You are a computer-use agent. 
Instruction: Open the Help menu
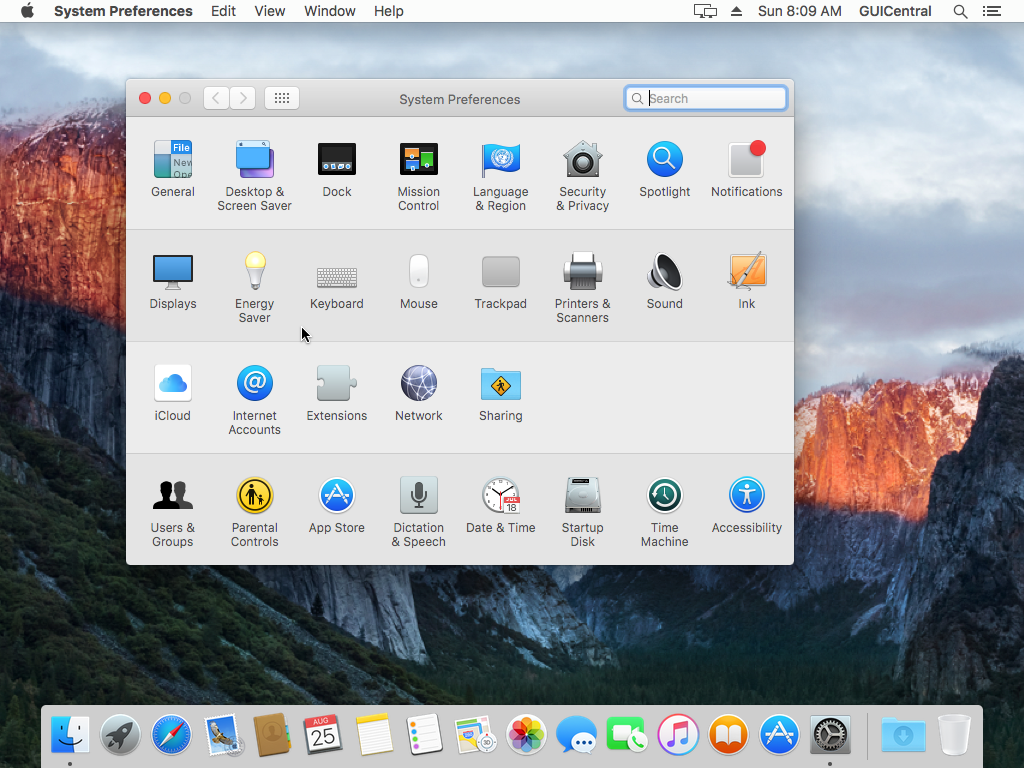389,11
